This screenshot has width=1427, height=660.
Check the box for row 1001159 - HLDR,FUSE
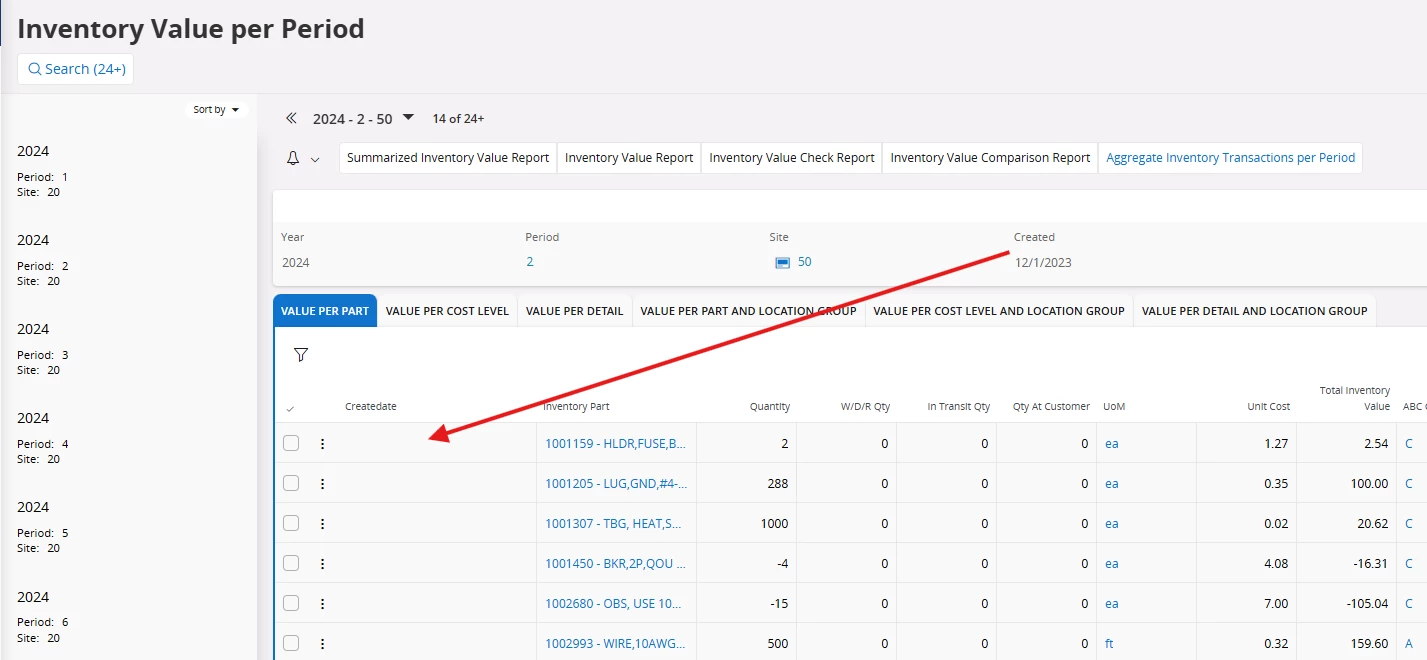pyautogui.click(x=291, y=443)
